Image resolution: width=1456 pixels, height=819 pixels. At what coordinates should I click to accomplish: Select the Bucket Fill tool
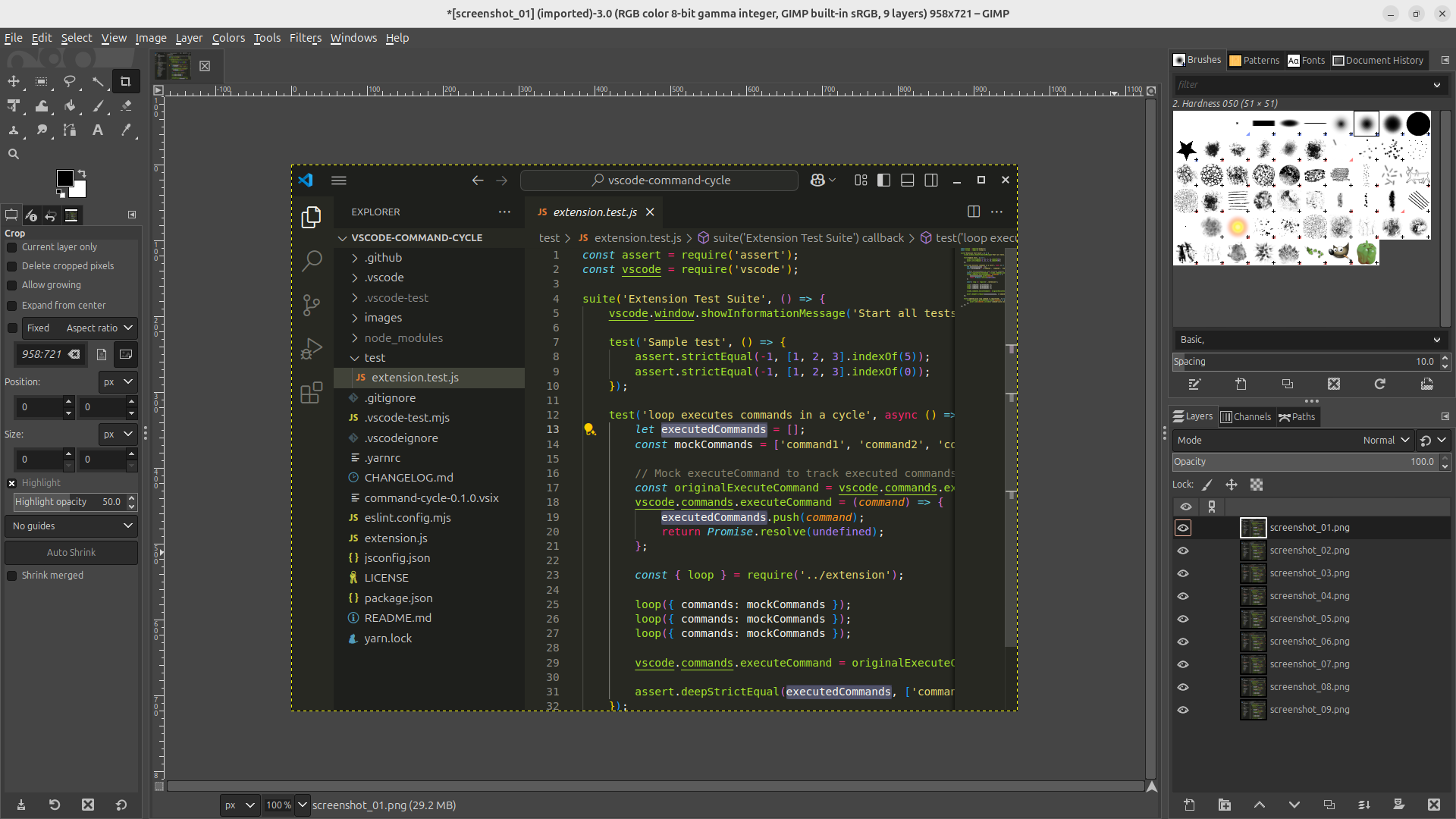point(70,106)
